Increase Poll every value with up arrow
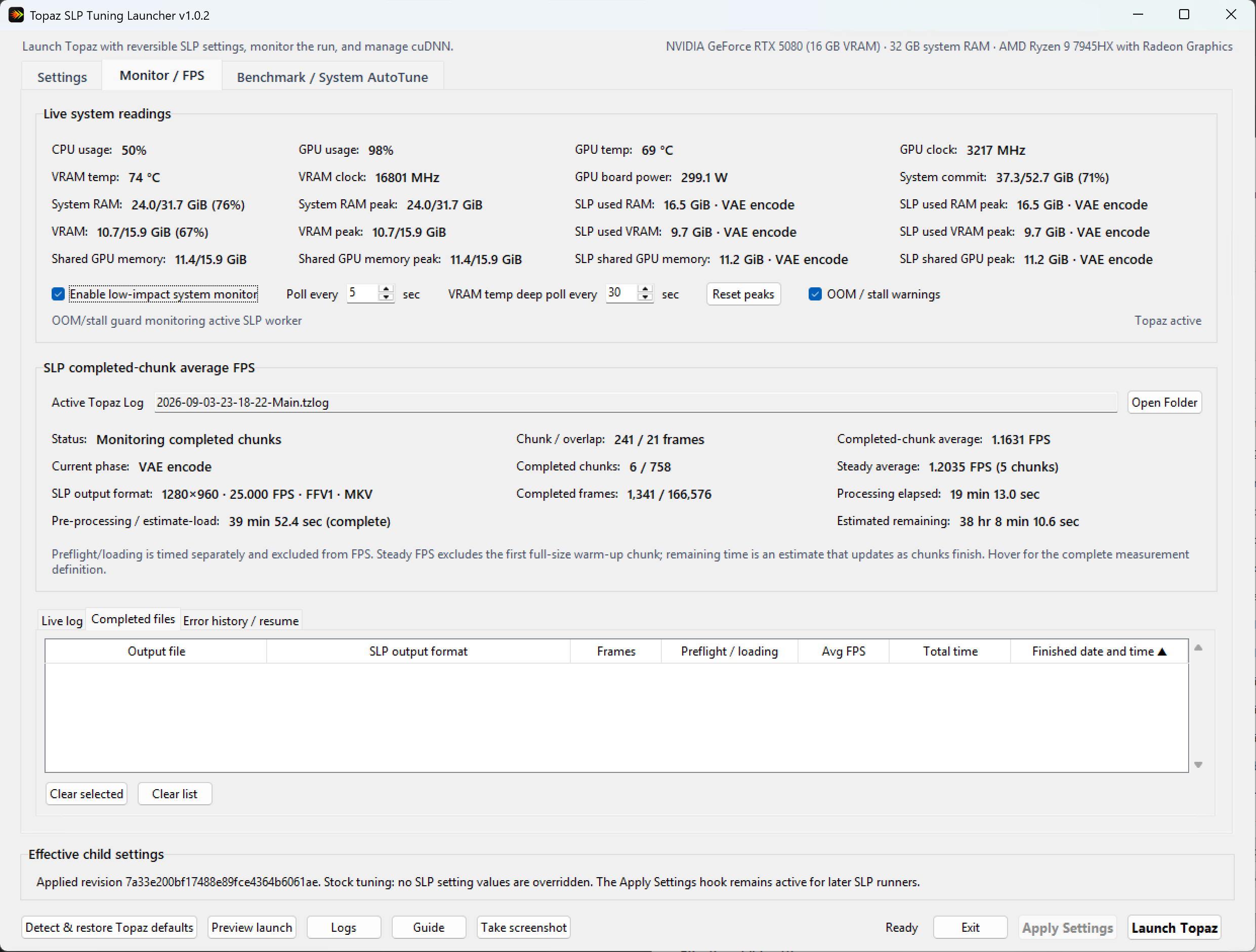Image resolution: width=1256 pixels, height=952 pixels. [386, 289]
